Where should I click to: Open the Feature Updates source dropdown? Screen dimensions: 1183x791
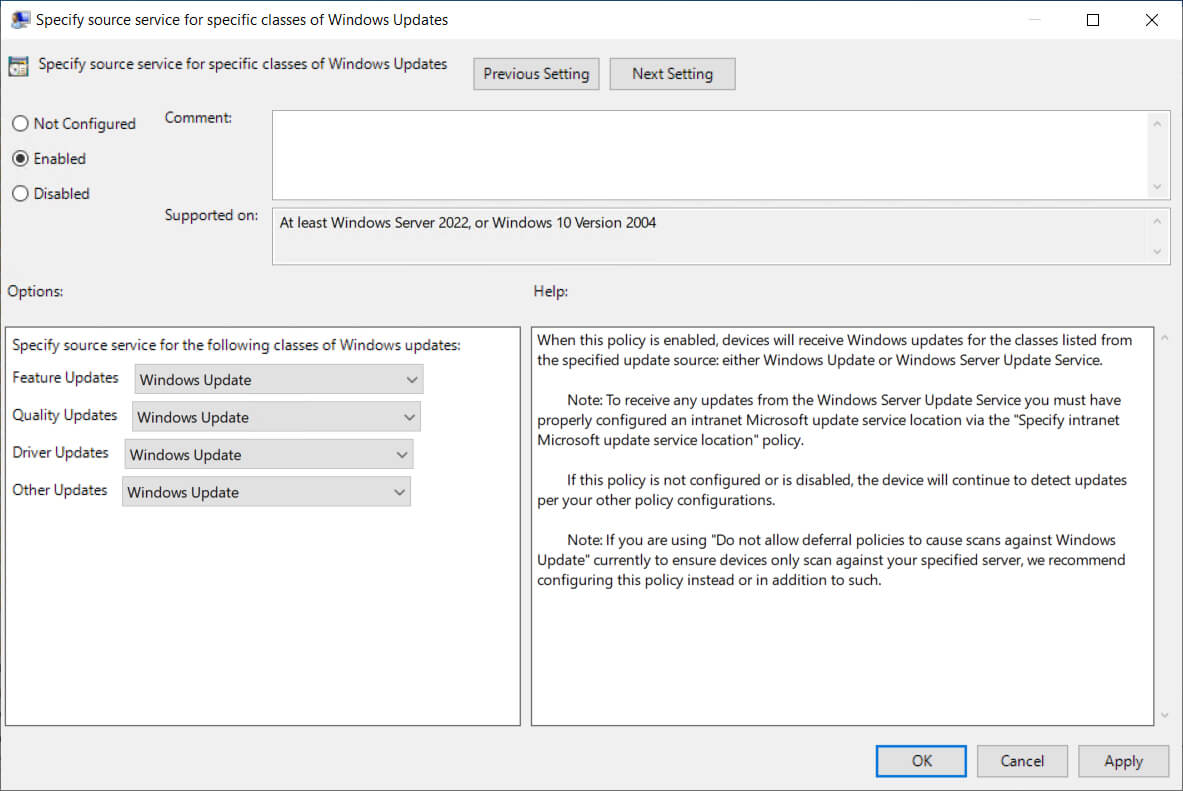(278, 380)
